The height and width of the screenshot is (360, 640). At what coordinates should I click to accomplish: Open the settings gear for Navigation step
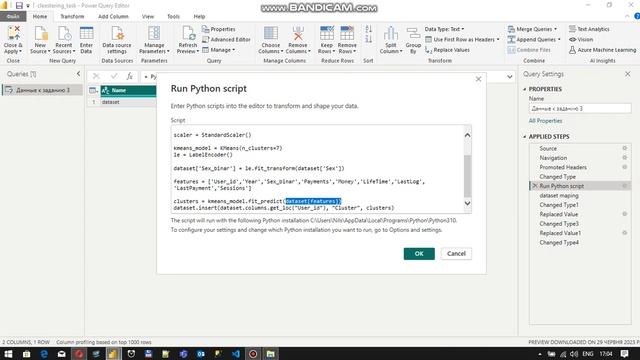coord(624,158)
